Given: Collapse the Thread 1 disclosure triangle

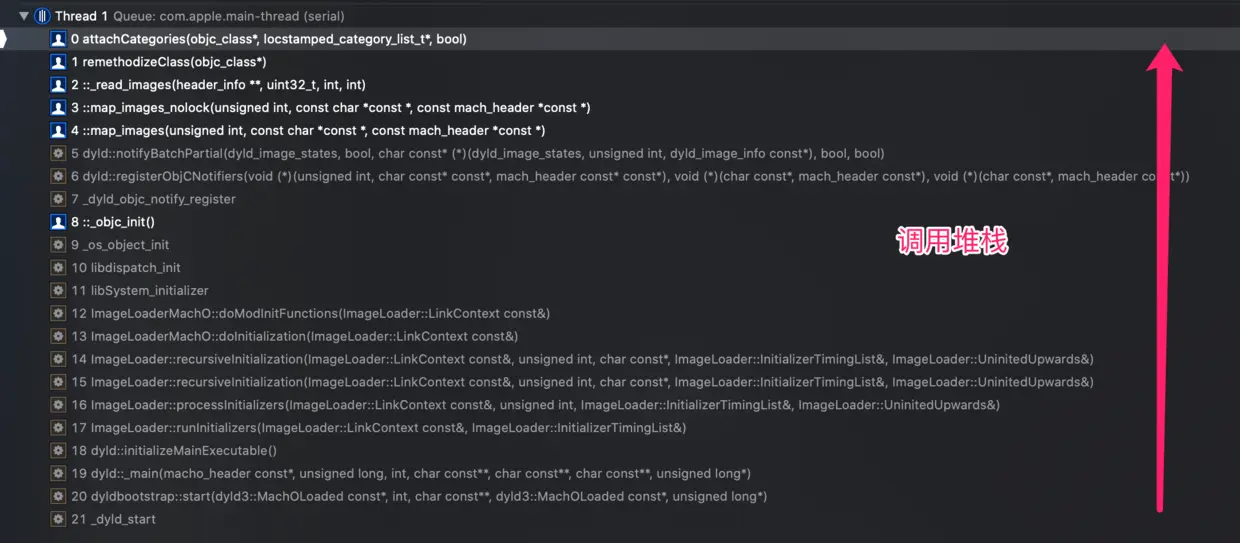Looking at the screenshot, I should 24,16.
